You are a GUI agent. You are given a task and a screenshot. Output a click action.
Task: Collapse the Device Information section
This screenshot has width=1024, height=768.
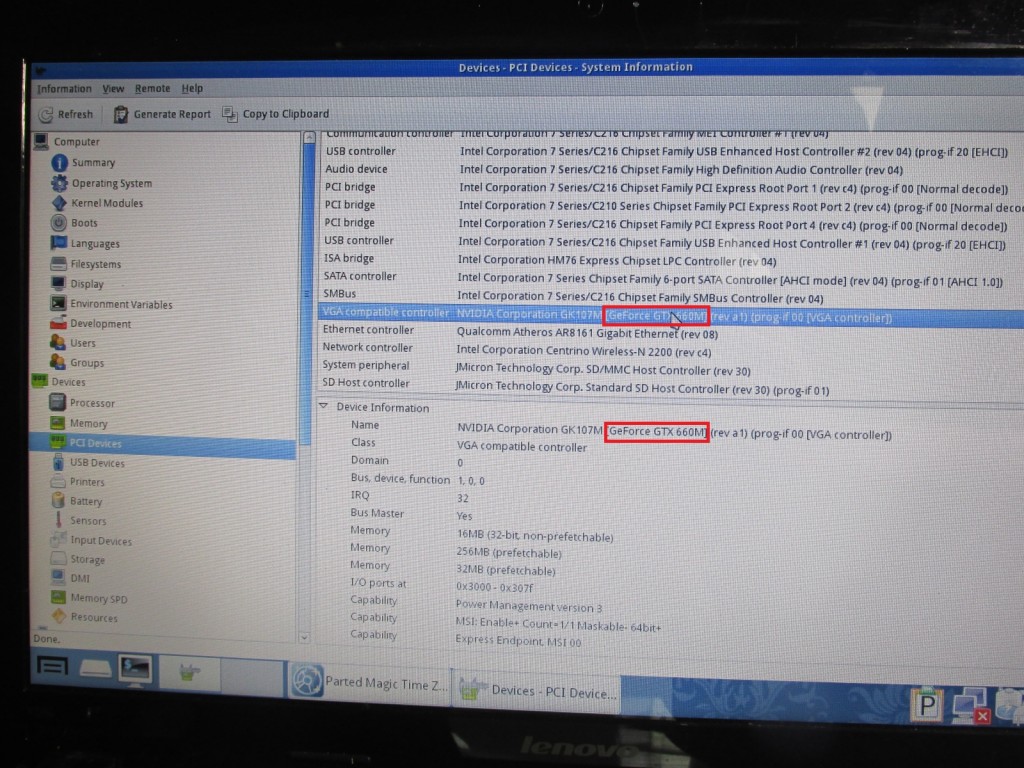(x=323, y=406)
